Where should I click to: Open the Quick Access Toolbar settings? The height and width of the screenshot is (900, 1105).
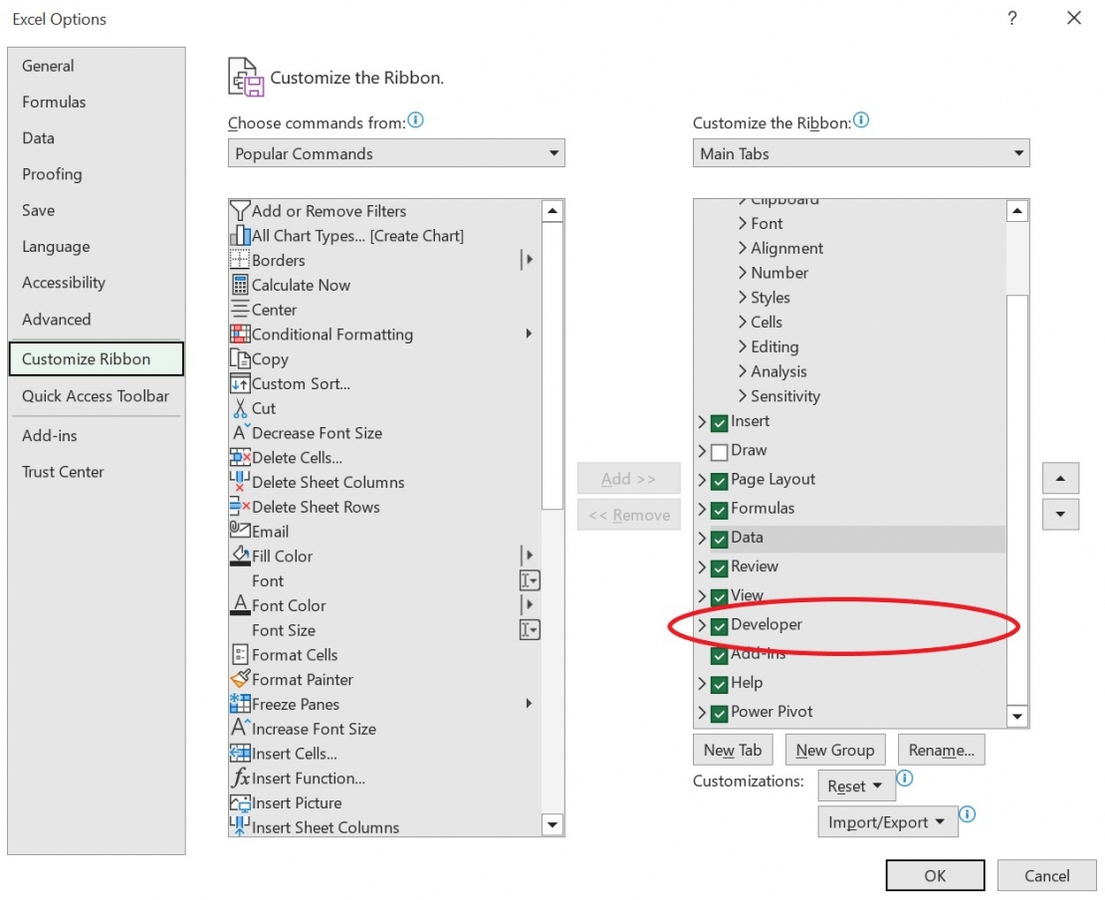point(95,396)
